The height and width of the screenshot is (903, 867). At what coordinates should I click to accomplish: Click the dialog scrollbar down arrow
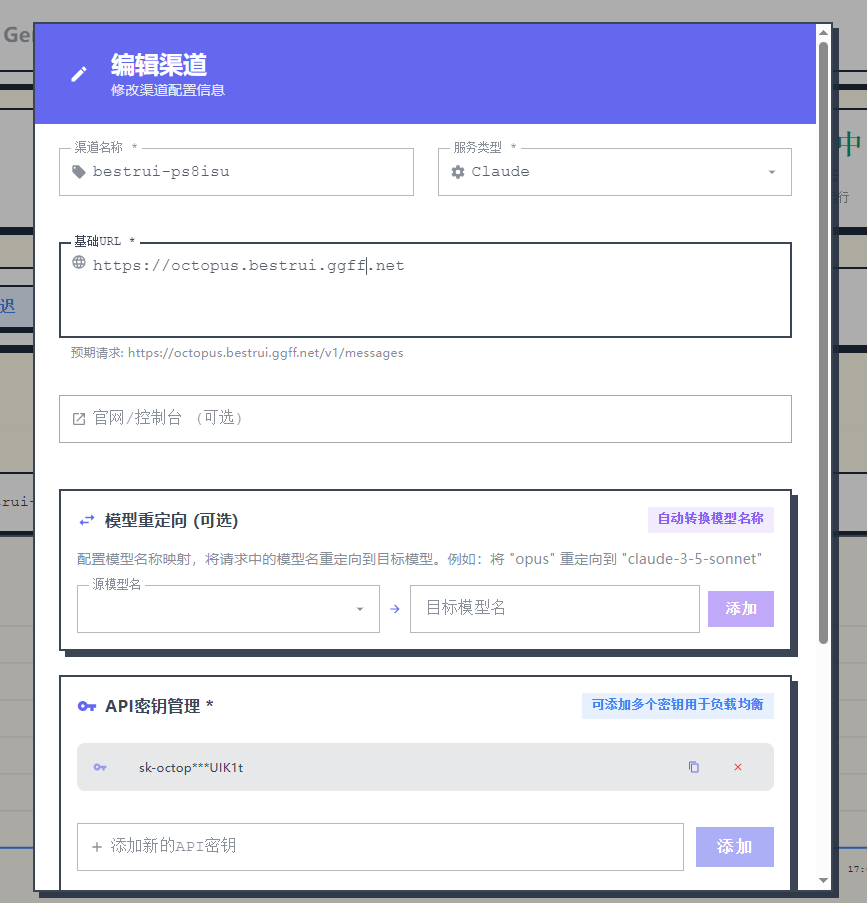point(823,880)
